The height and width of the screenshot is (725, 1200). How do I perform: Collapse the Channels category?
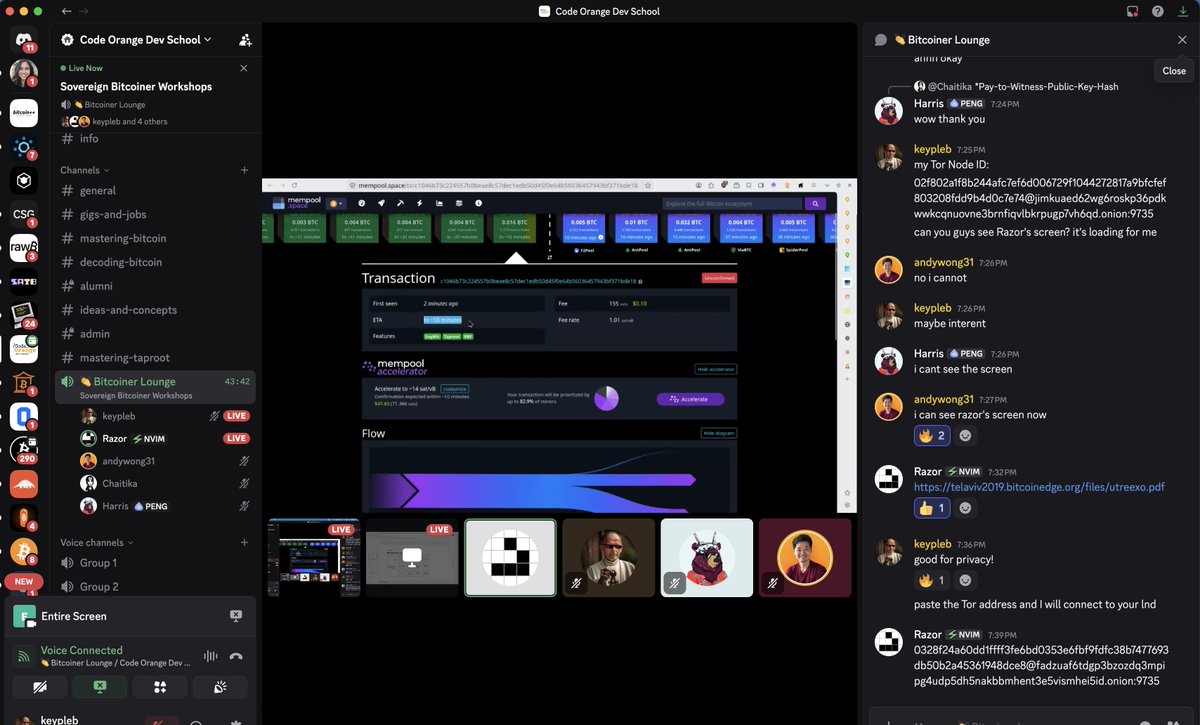(85, 170)
